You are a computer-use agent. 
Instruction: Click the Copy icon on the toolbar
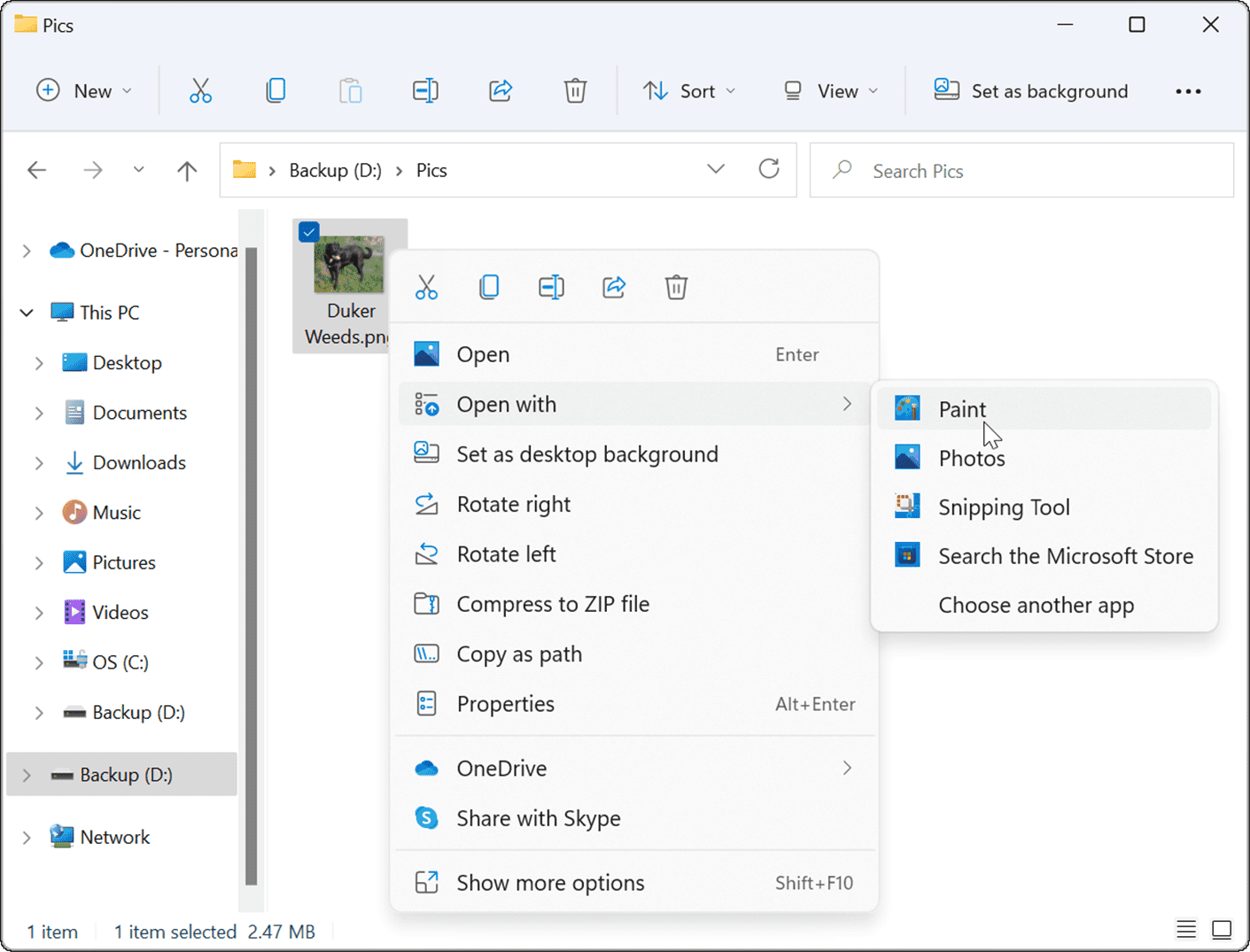[x=276, y=90]
